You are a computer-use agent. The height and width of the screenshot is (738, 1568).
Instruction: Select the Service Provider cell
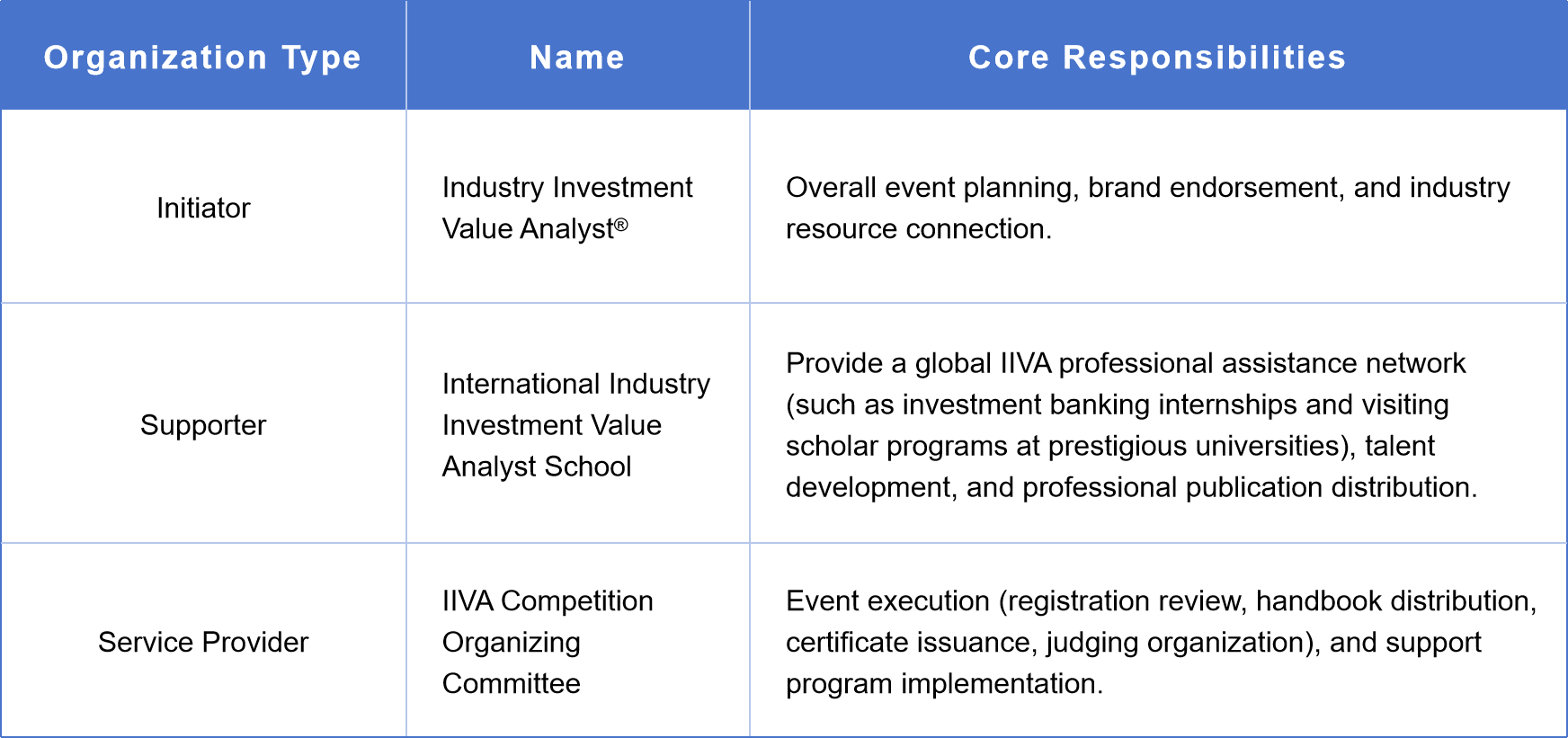tap(203, 642)
